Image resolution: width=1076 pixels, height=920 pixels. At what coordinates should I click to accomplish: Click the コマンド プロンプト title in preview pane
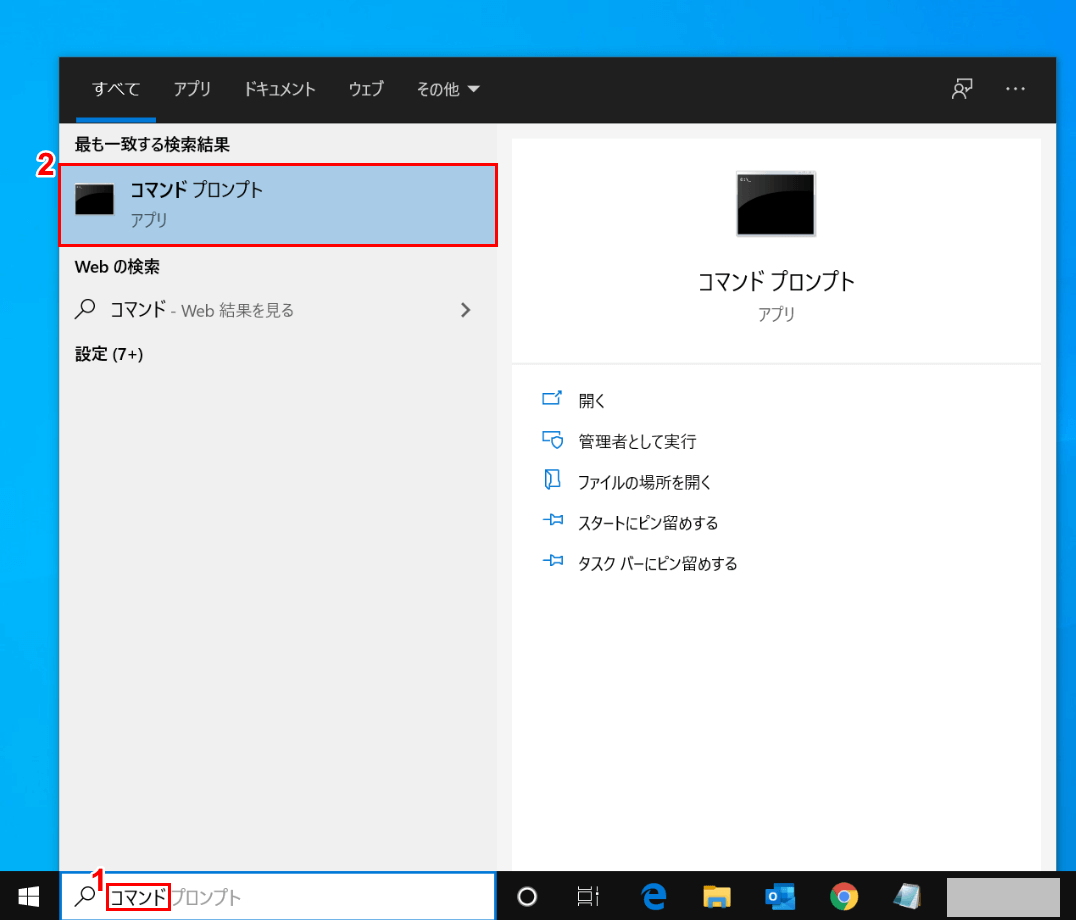pos(776,281)
